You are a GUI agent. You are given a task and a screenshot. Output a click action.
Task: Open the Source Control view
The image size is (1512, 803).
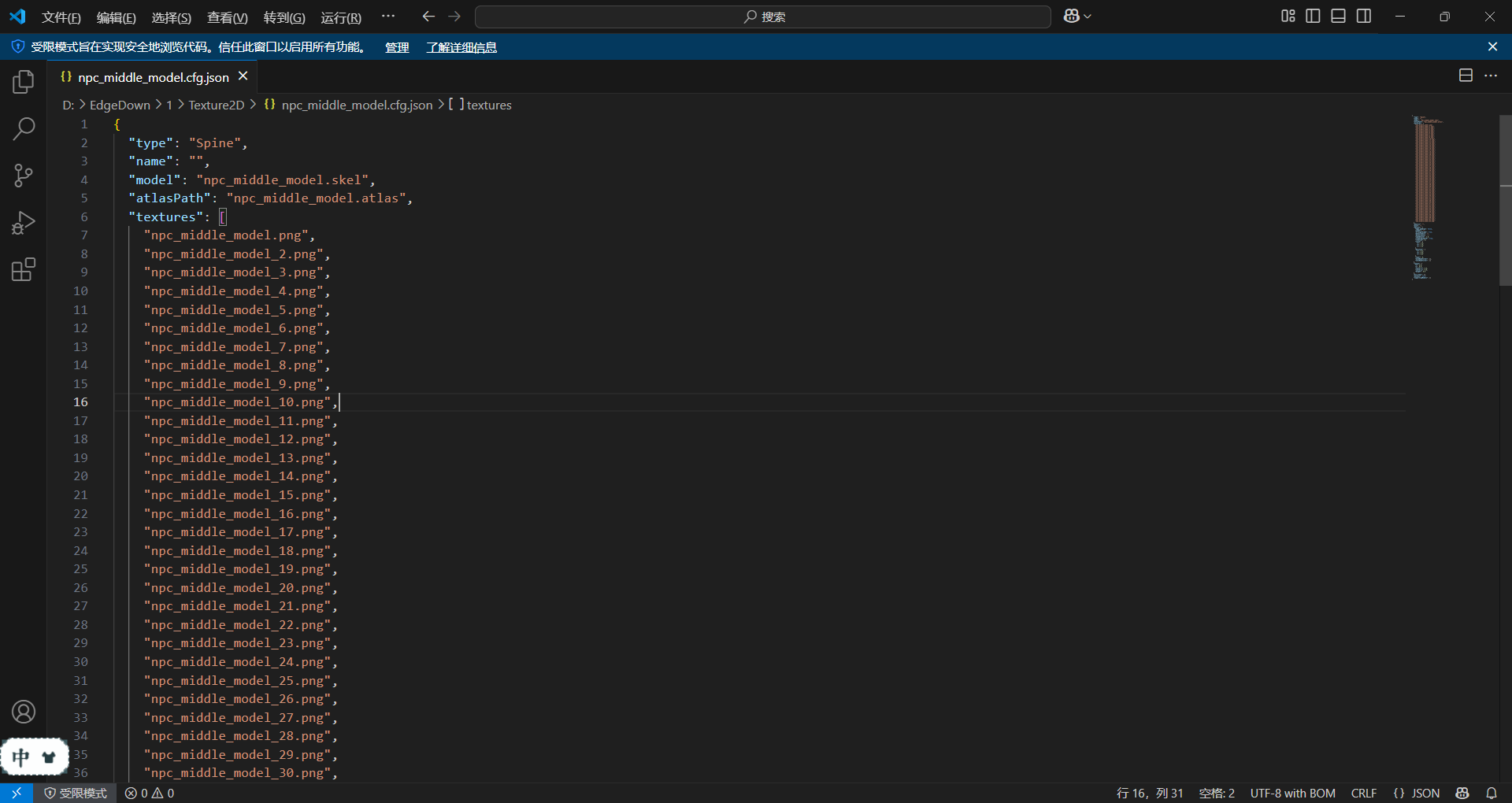point(24,176)
